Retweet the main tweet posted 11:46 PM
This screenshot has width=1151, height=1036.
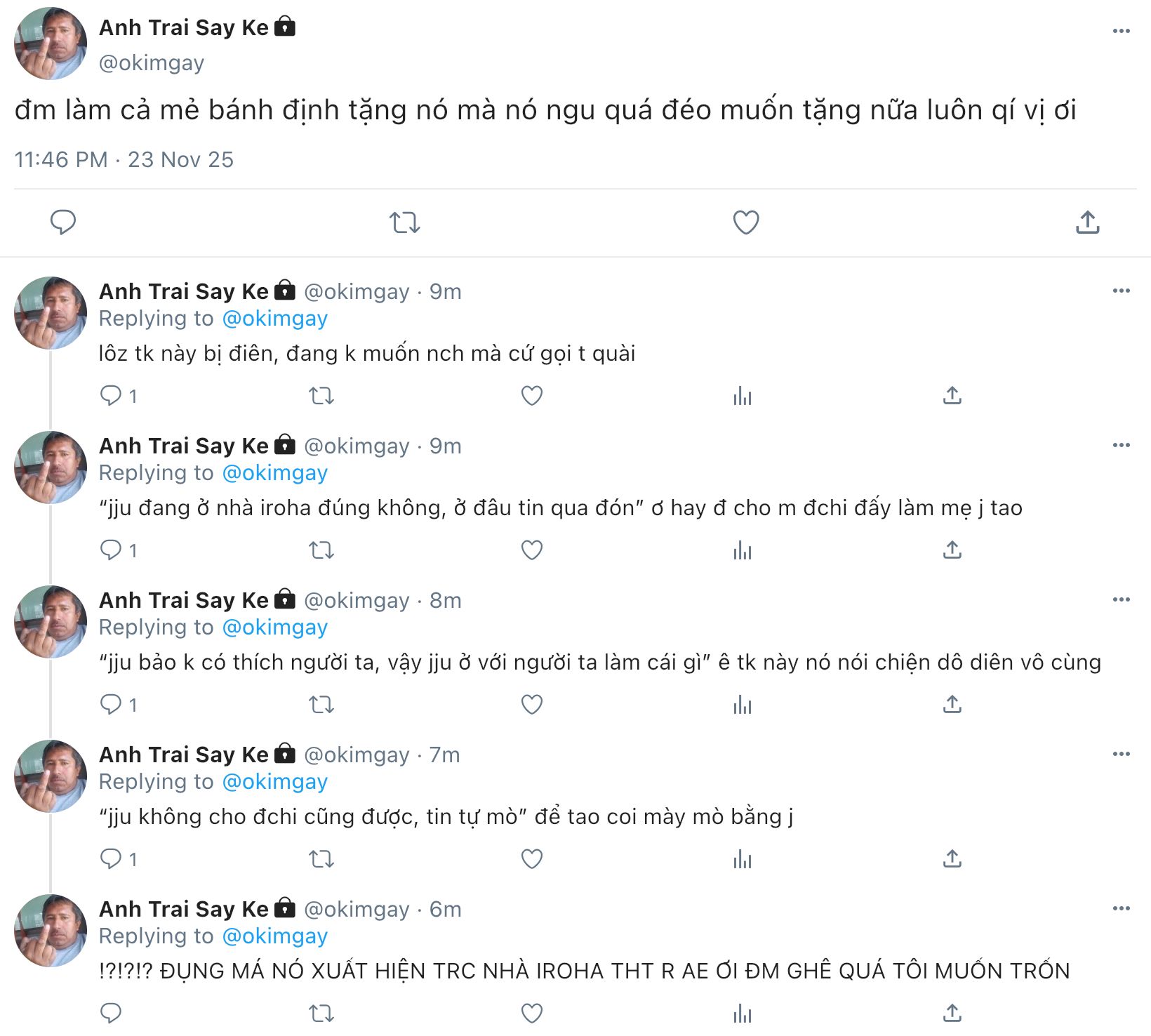[x=404, y=223]
